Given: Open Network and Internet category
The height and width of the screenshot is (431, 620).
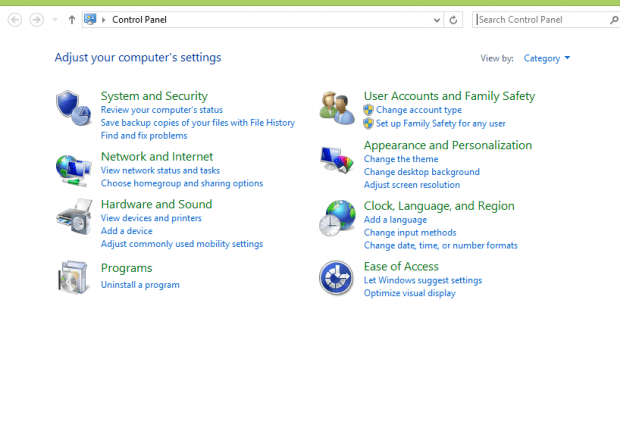Looking at the screenshot, I should tap(157, 157).
